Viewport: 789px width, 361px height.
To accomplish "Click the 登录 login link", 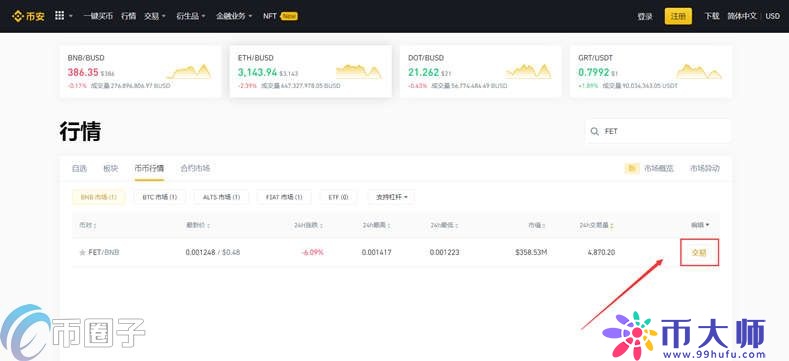I will pyautogui.click(x=645, y=16).
